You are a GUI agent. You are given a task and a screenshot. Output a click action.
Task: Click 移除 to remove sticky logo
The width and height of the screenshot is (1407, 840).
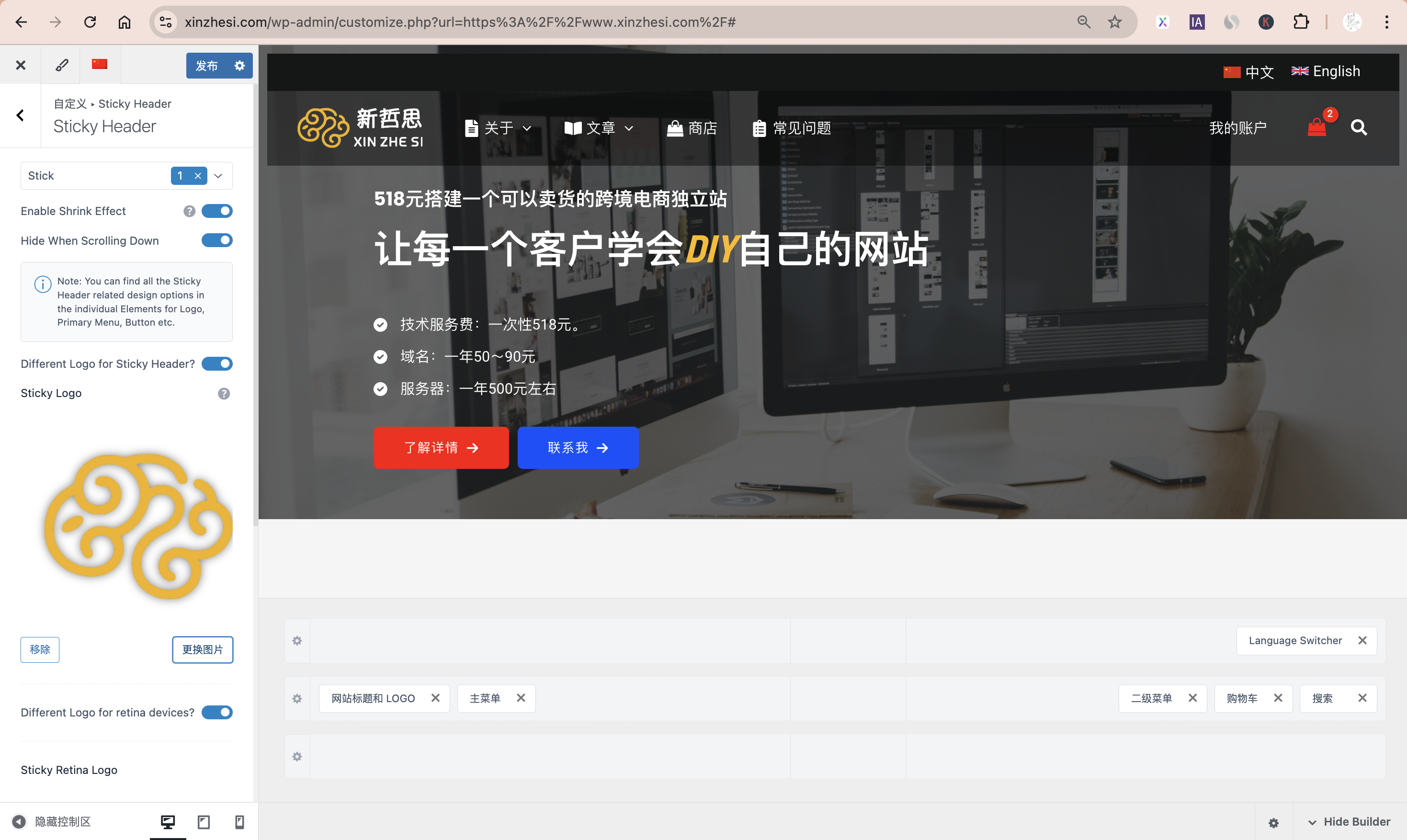tap(40, 649)
